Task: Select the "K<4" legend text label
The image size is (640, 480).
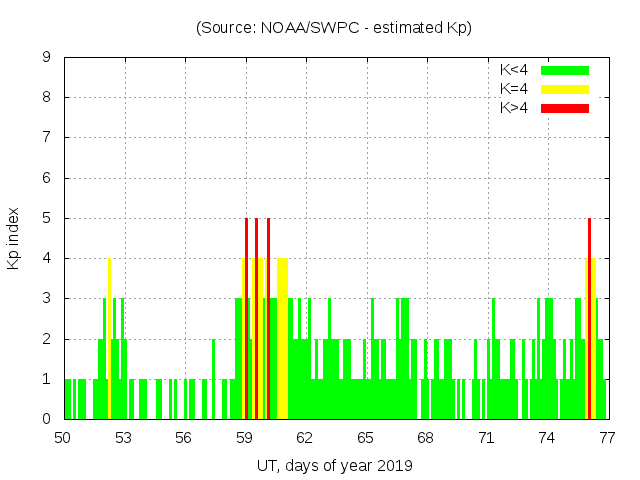Action: 515,70
